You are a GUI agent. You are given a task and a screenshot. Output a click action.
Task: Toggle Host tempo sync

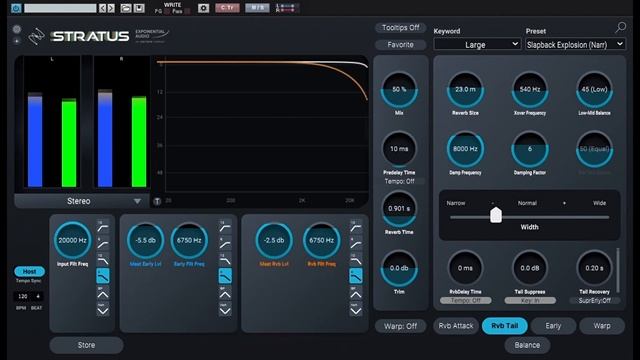[x=29, y=271]
